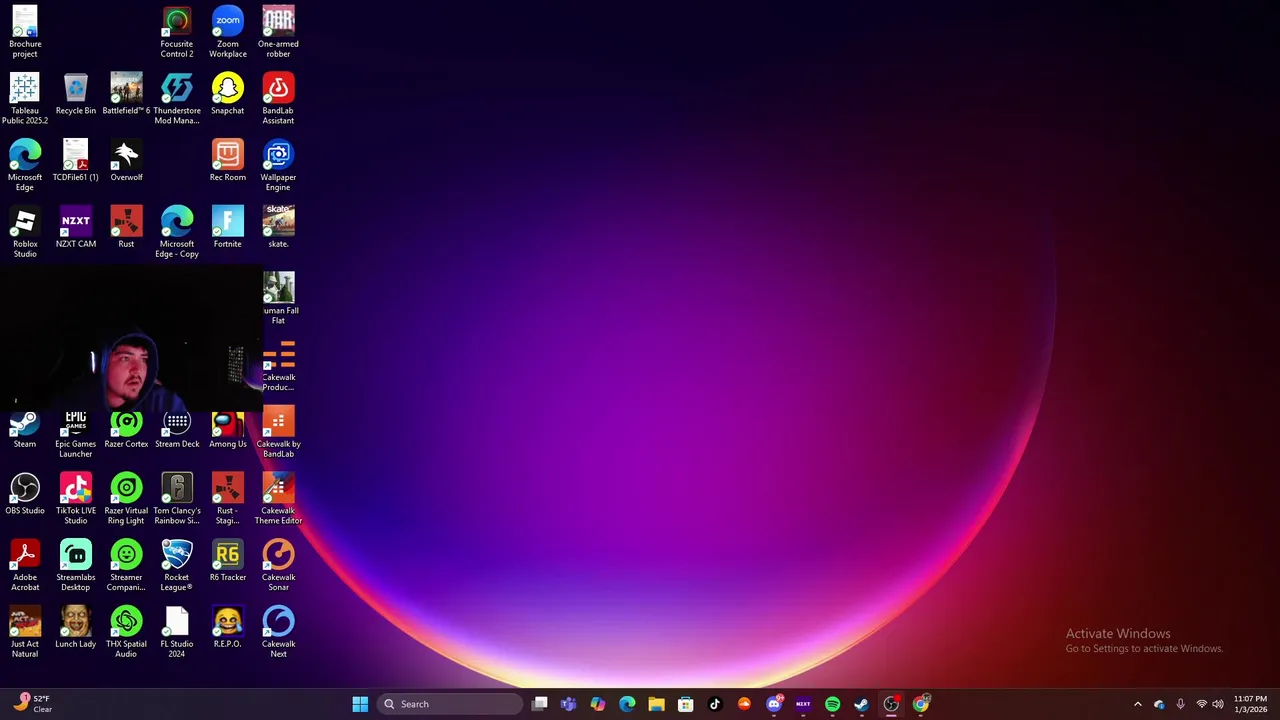Select the R6 Tracker desktop icon
1280x720 pixels.
tap(227, 561)
